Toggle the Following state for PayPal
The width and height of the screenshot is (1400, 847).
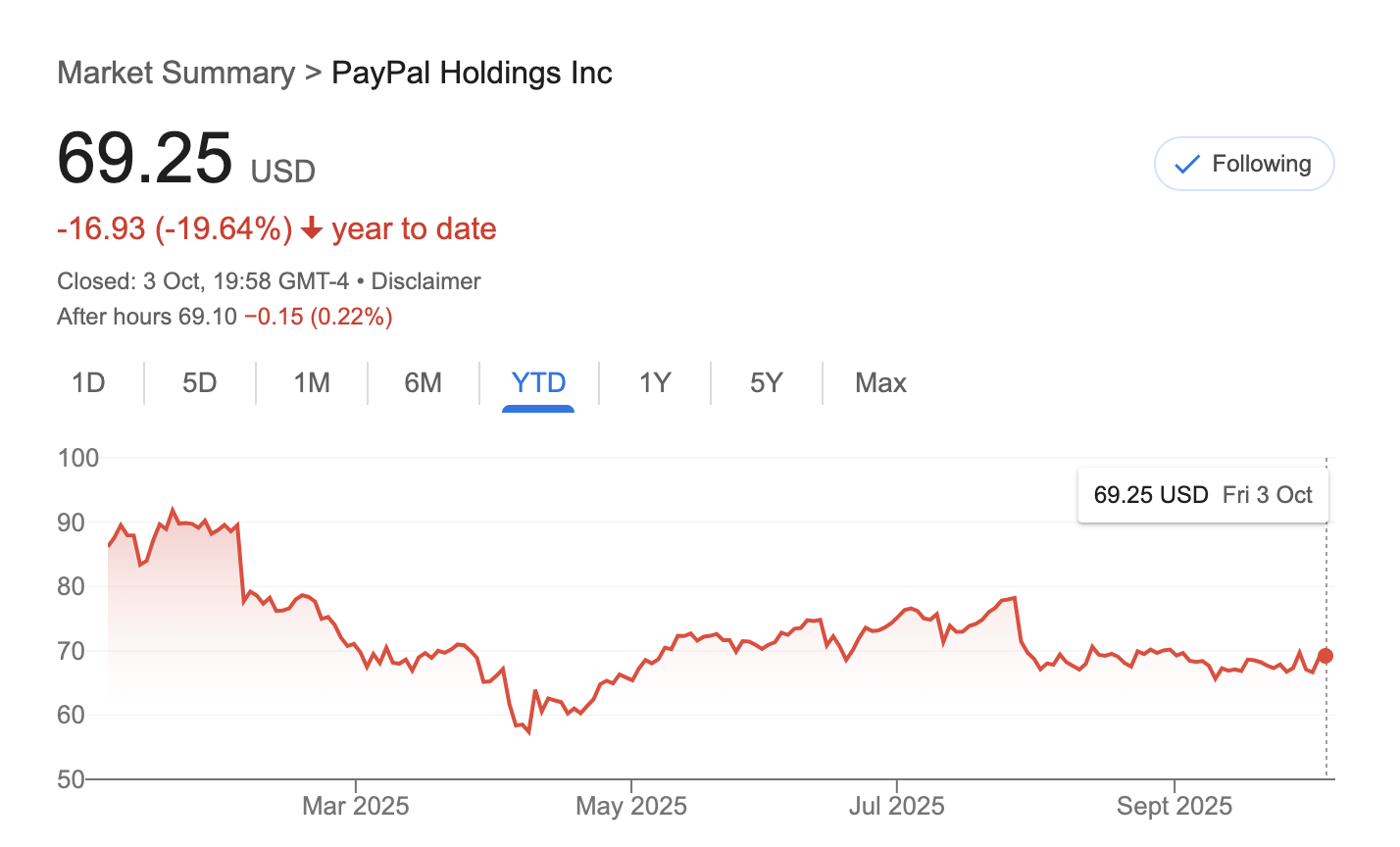click(x=1244, y=164)
